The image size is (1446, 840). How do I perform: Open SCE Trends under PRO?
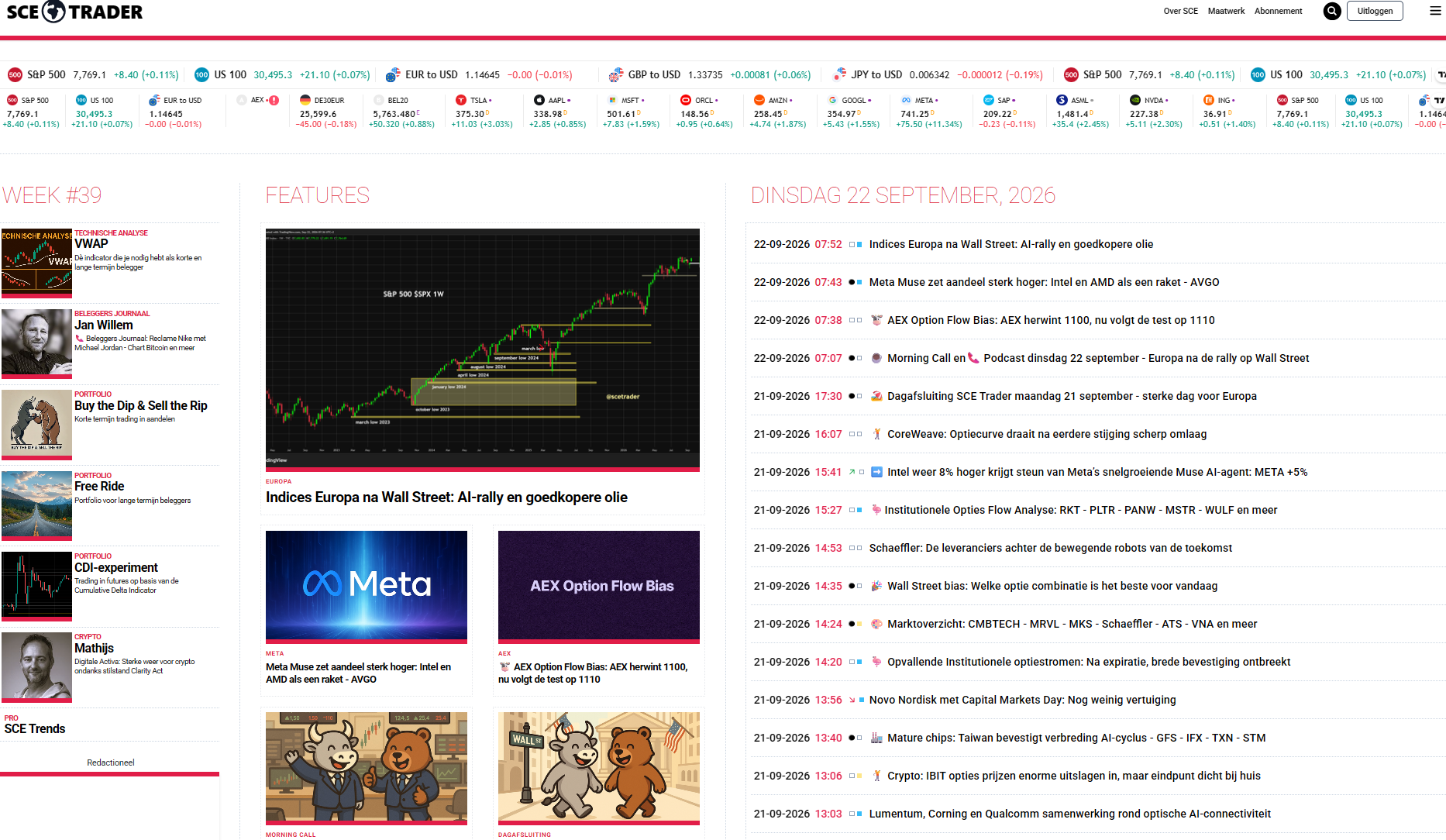point(35,728)
